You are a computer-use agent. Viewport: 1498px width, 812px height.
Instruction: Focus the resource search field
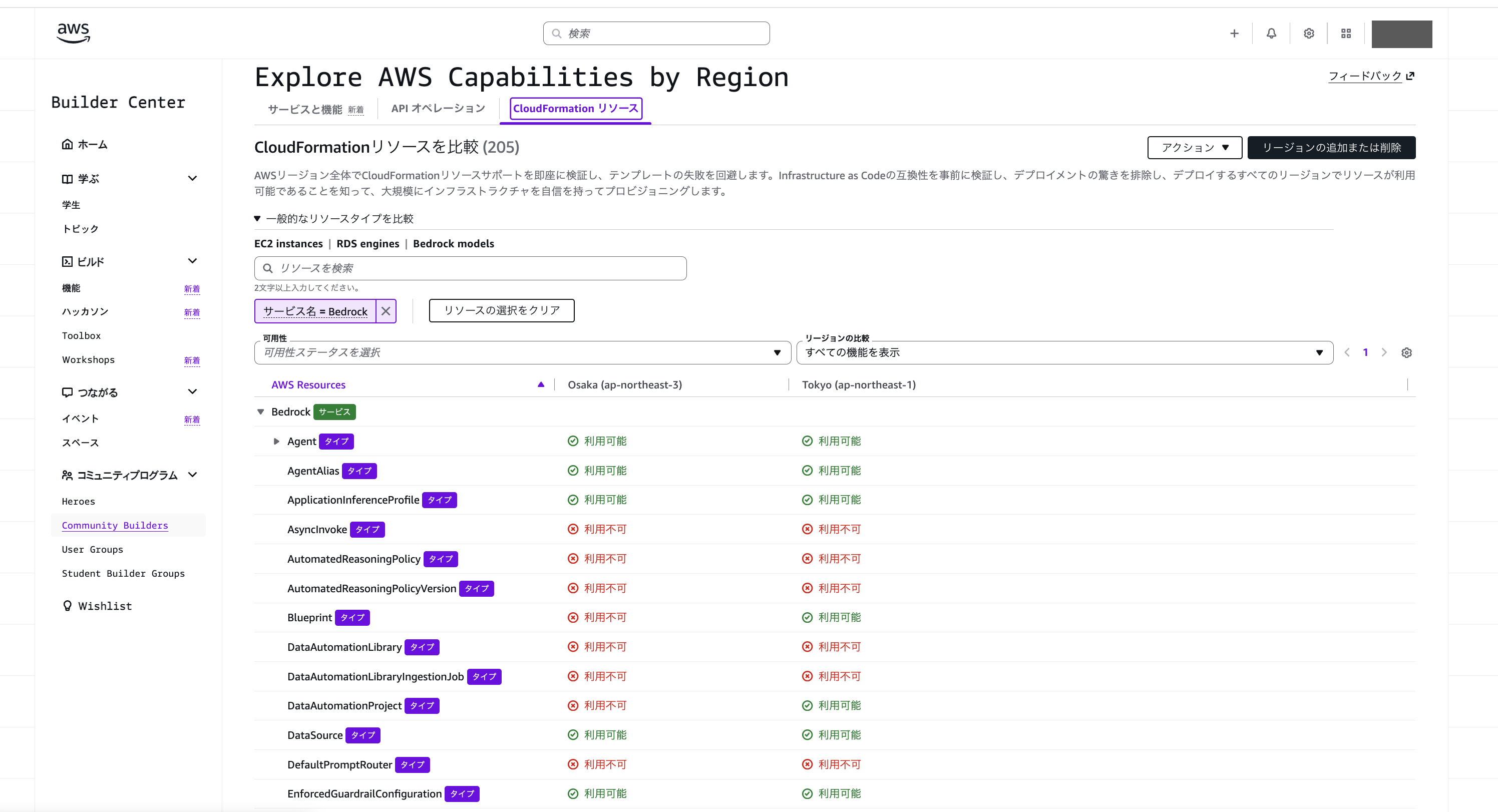tap(470, 268)
